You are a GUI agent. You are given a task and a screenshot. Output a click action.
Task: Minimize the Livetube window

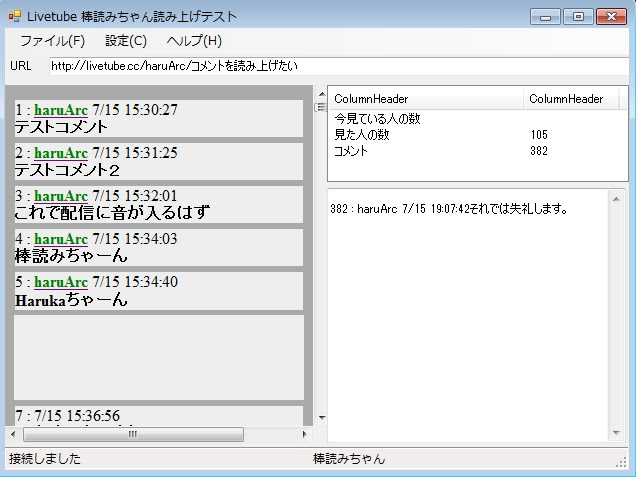coord(546,17)
